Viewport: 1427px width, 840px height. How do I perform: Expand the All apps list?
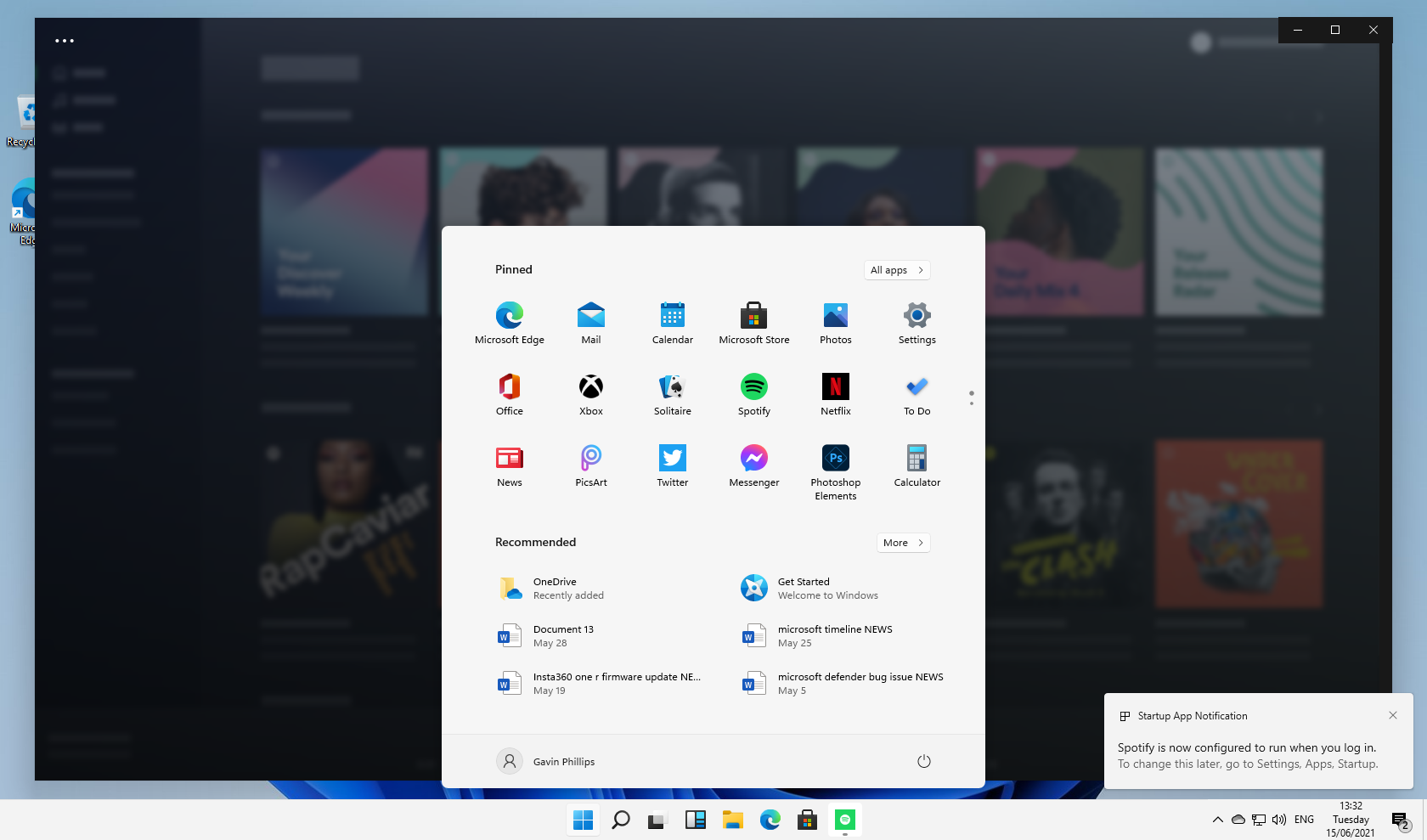coord(896,269)
